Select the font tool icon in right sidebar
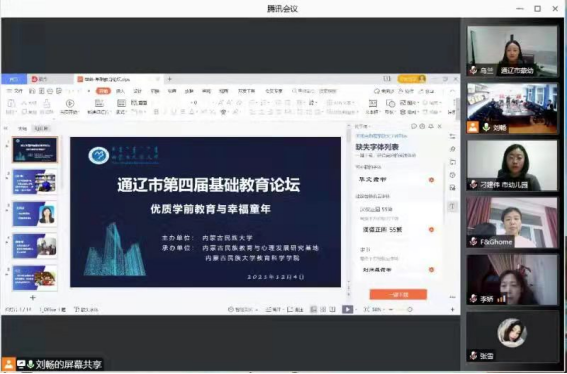This screenshot has height=374, width=567. (x=452, y=206)
